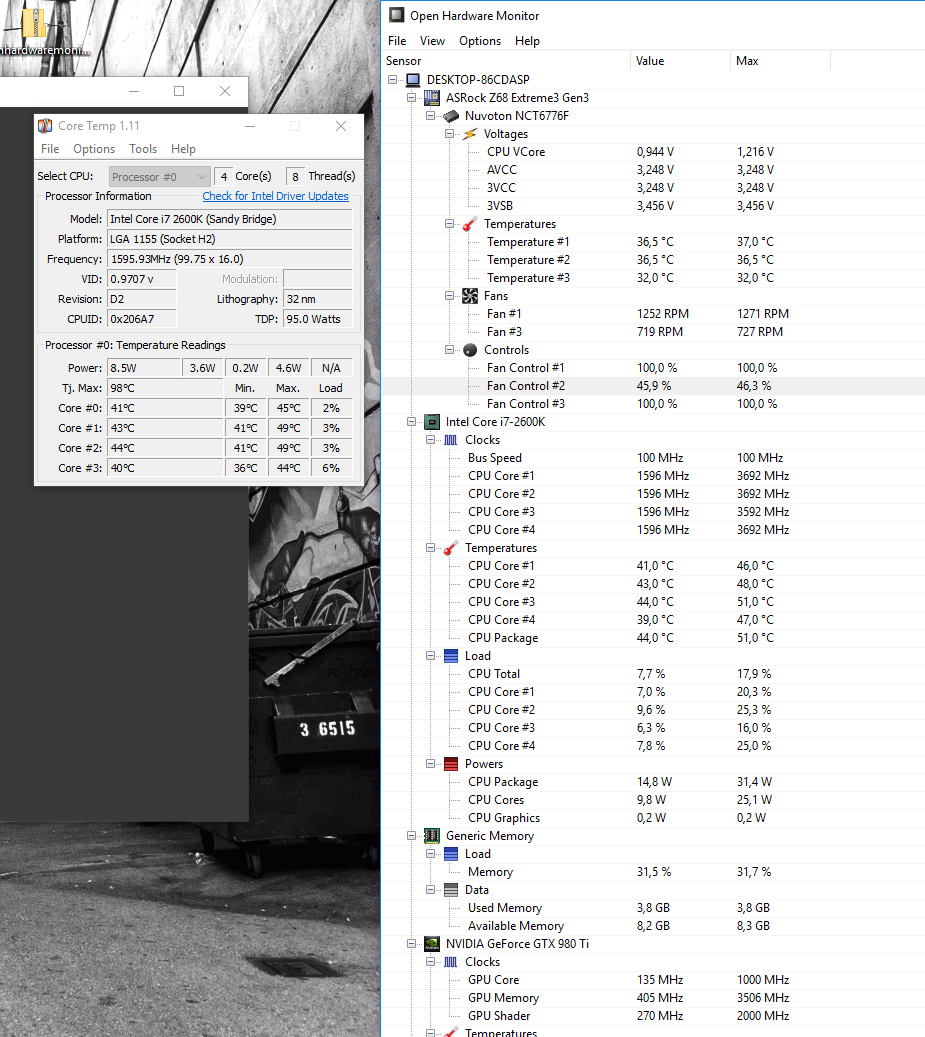This screenshot has width=925, height=1037.
Task: Collapse the CPU Powers group
Action: [x=430, y=764]
